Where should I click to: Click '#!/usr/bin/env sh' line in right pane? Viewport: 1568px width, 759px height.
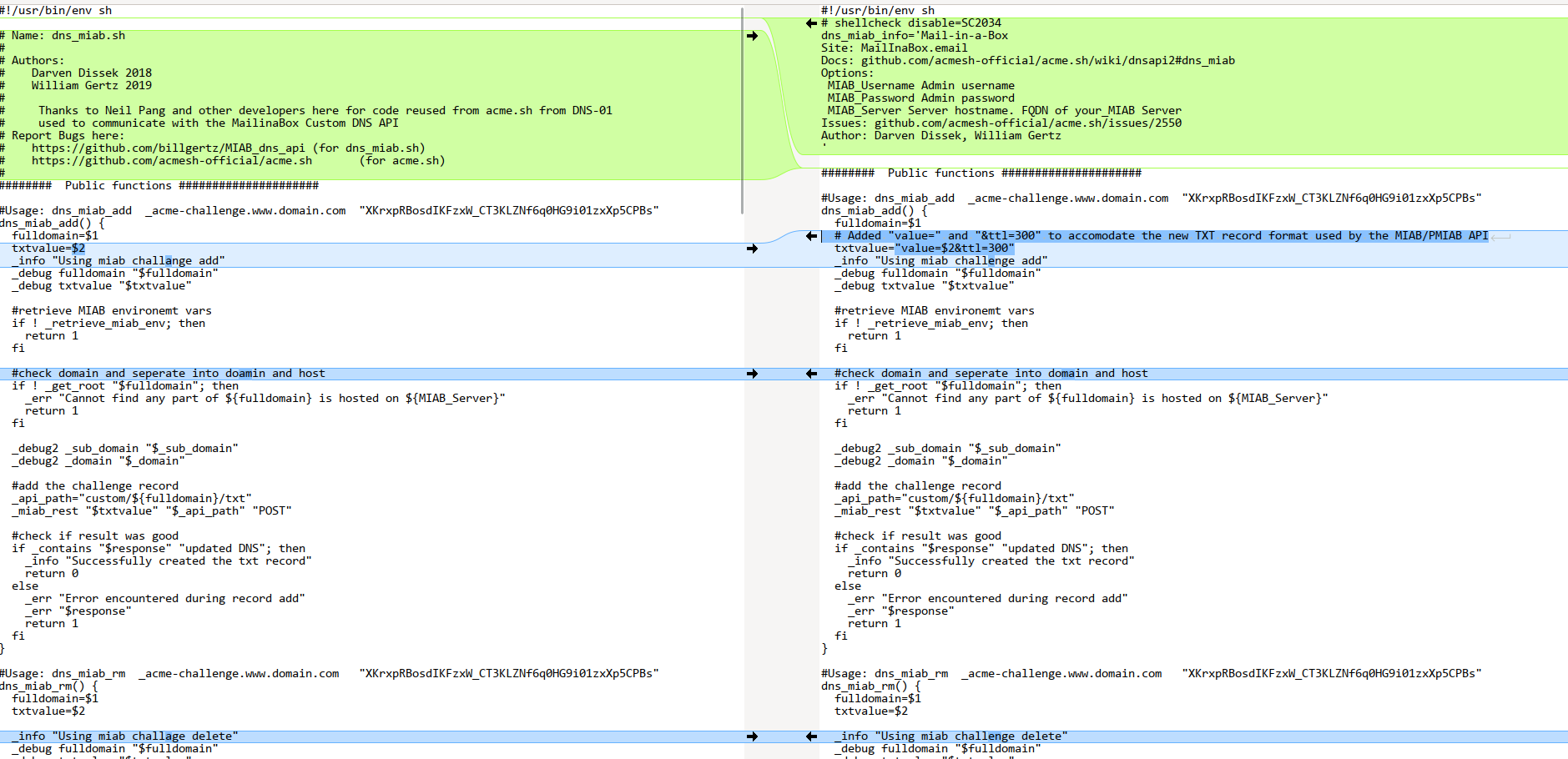pyautogui.click(x=878, y=11)
